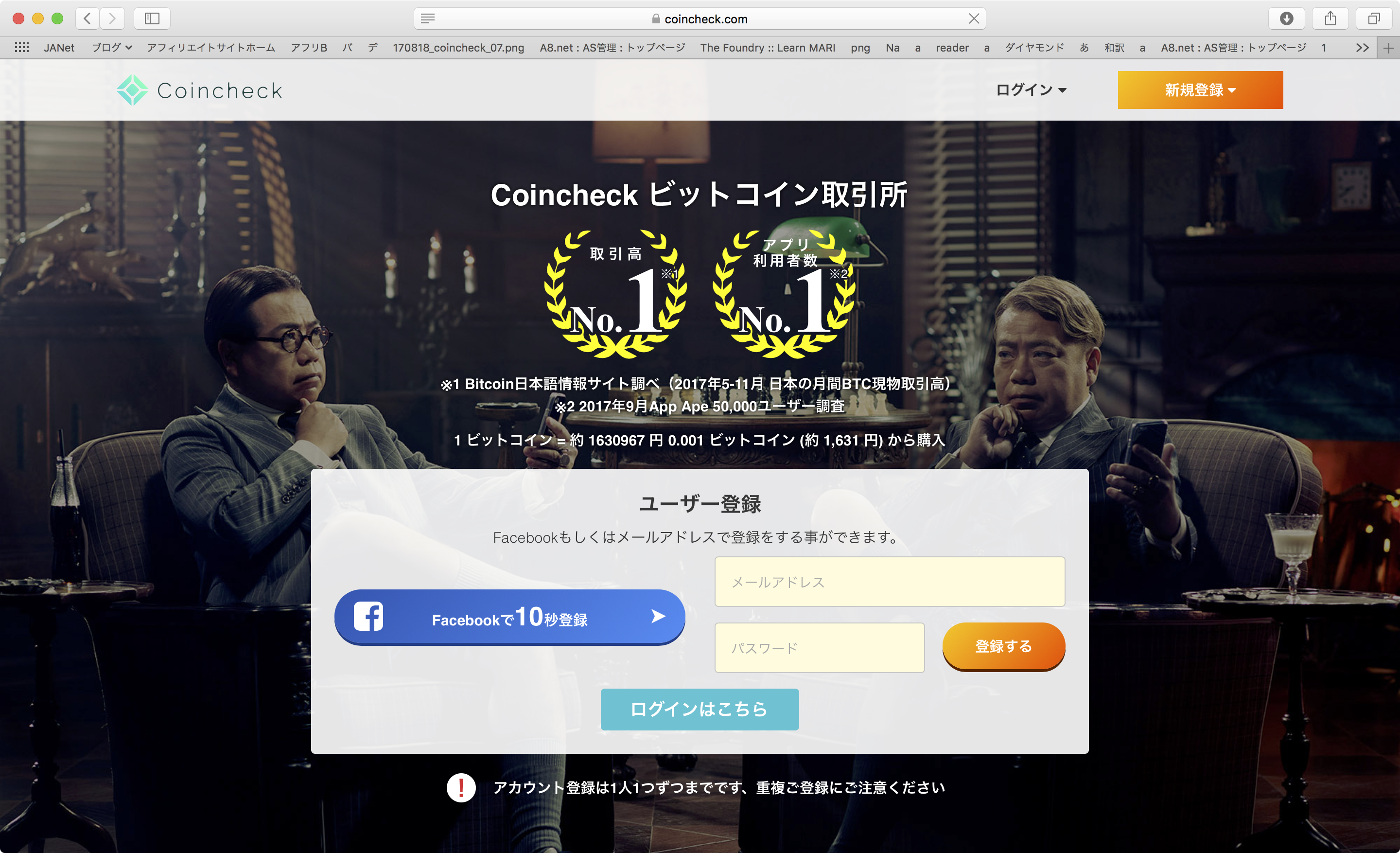Open the アフリB bookmark
Viewport: 1400px width, 853px height.
point(309,48)
